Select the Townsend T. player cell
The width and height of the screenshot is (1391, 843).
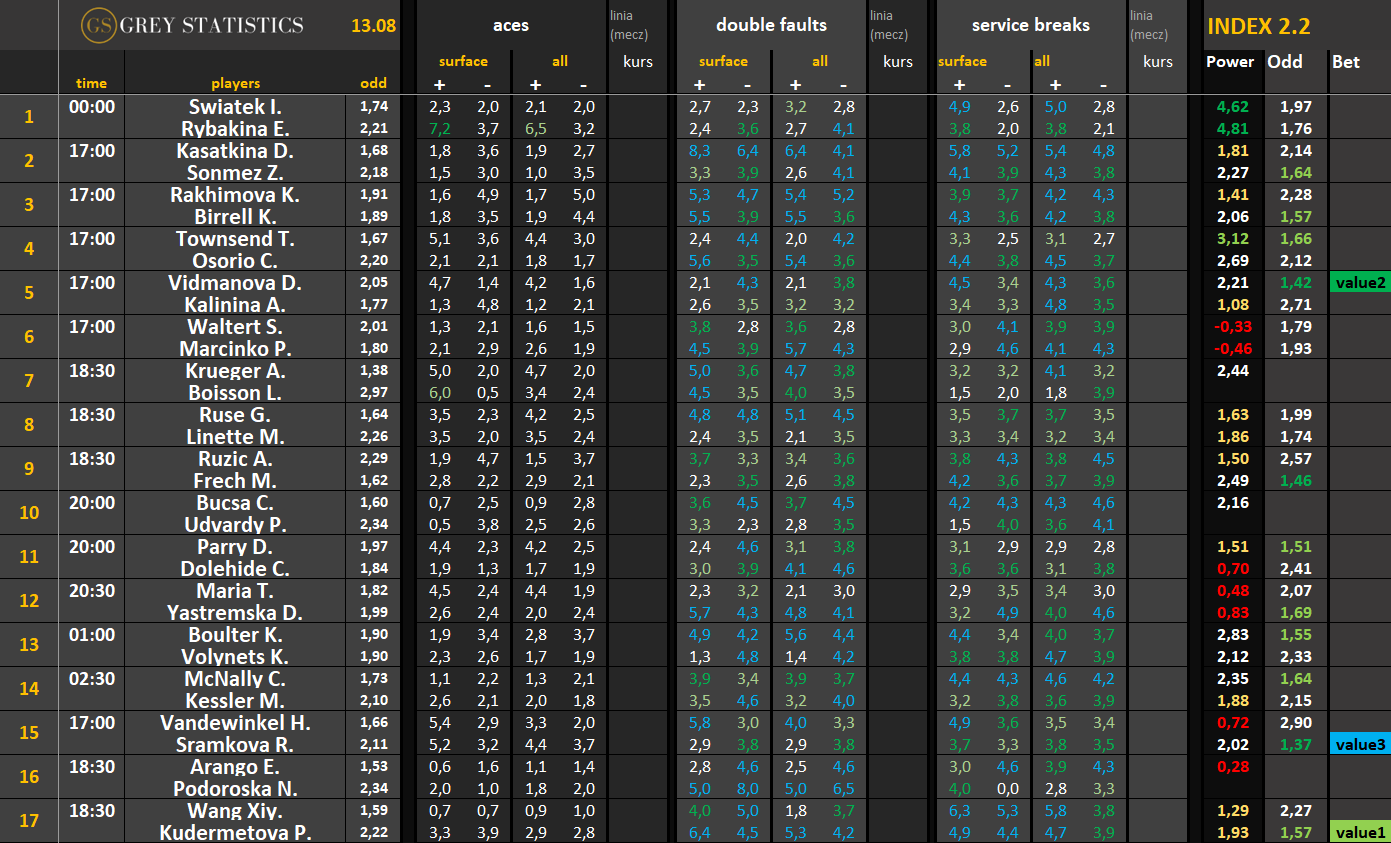[x=235, y=238]
